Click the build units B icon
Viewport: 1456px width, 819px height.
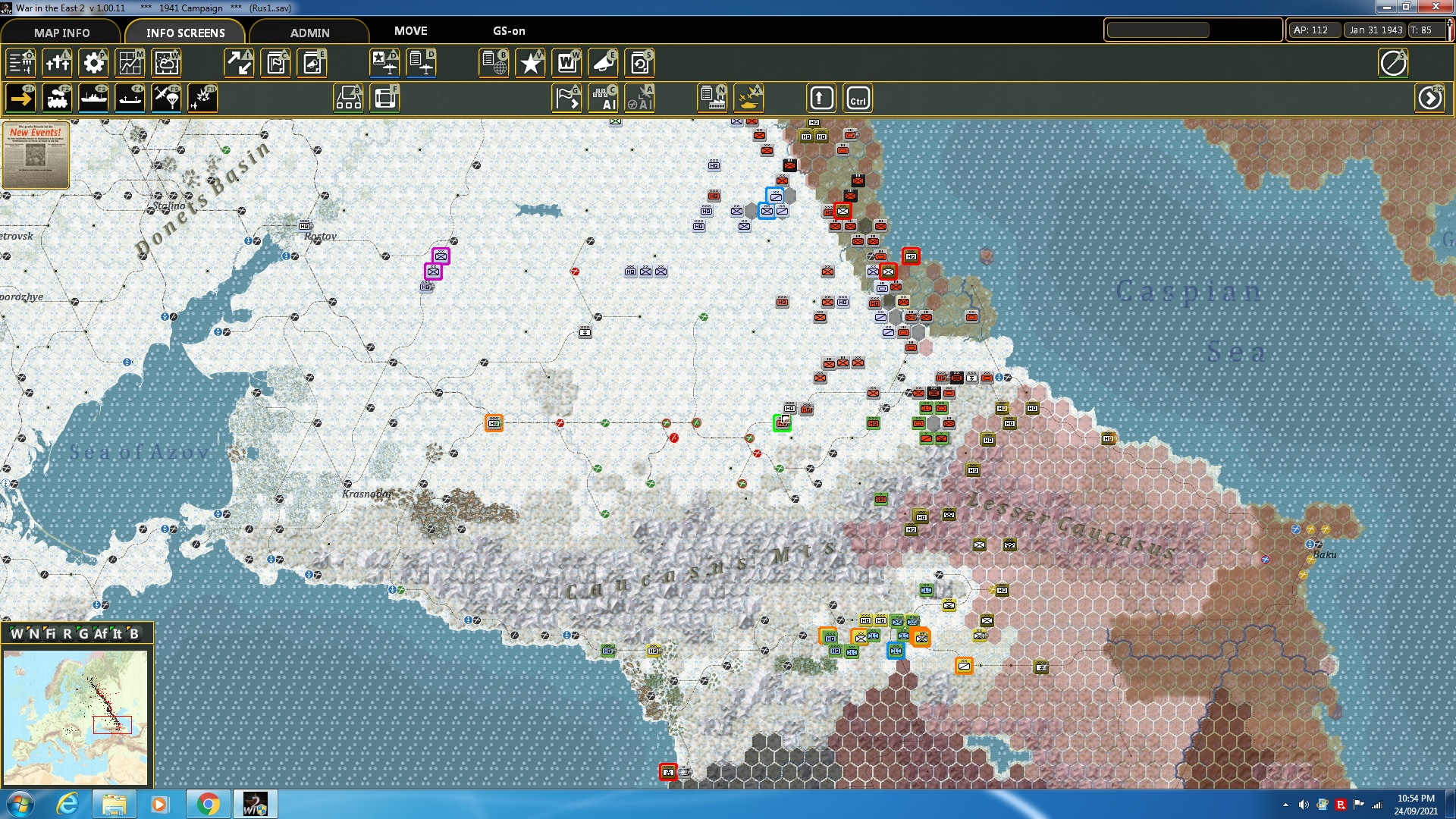point(349,99)
